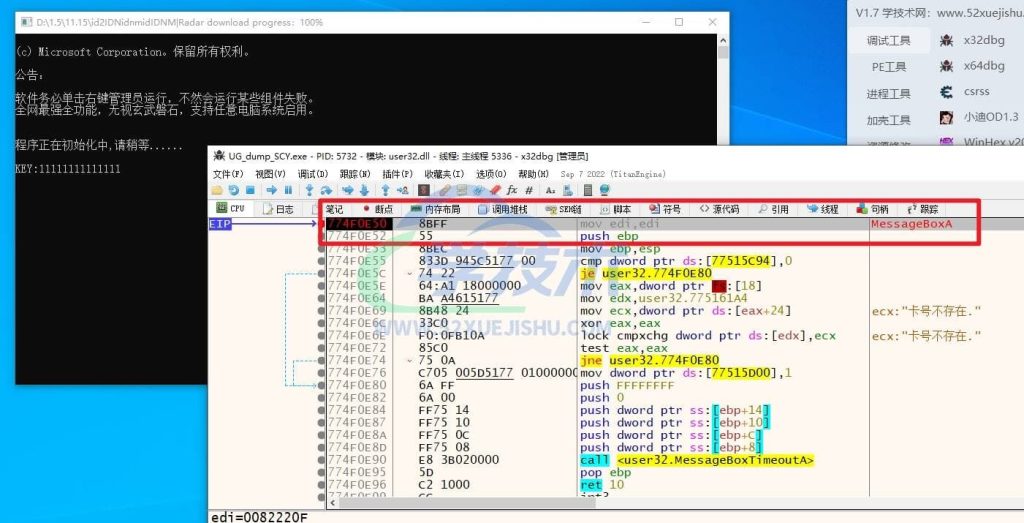1024x523 pixels.
Task: Toggle breakpoint bullet at address 774F0E74
Action: coord(321,360)
